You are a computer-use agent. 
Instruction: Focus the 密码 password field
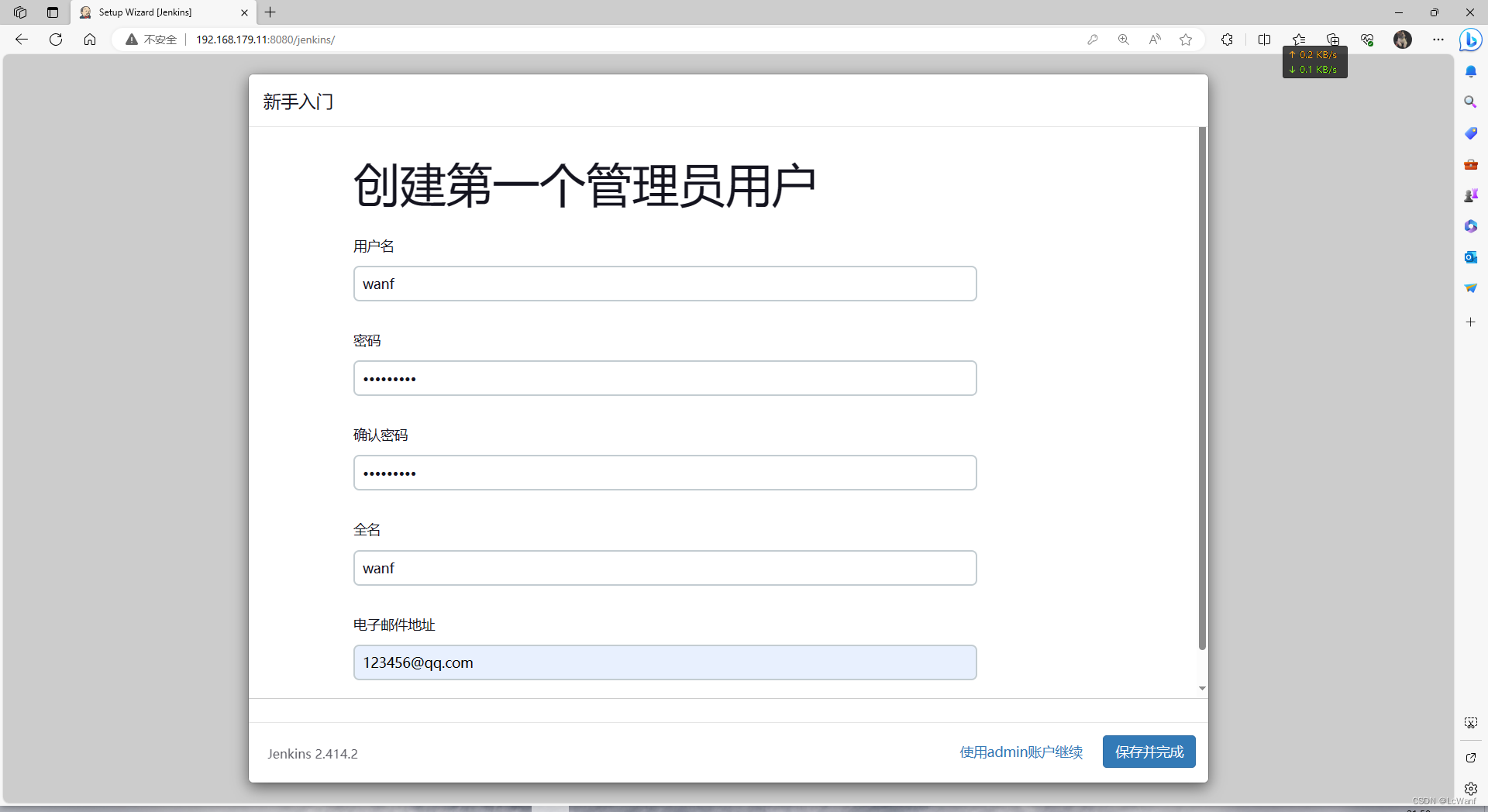coord(665,378)
